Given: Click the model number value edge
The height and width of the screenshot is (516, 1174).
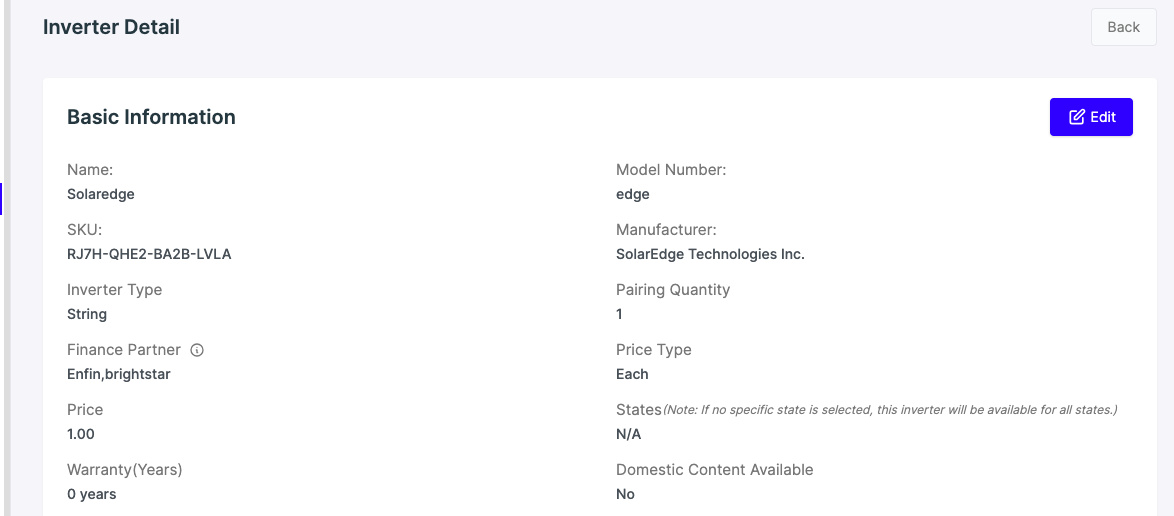Looking at the screenshot, I should (633, 194).
